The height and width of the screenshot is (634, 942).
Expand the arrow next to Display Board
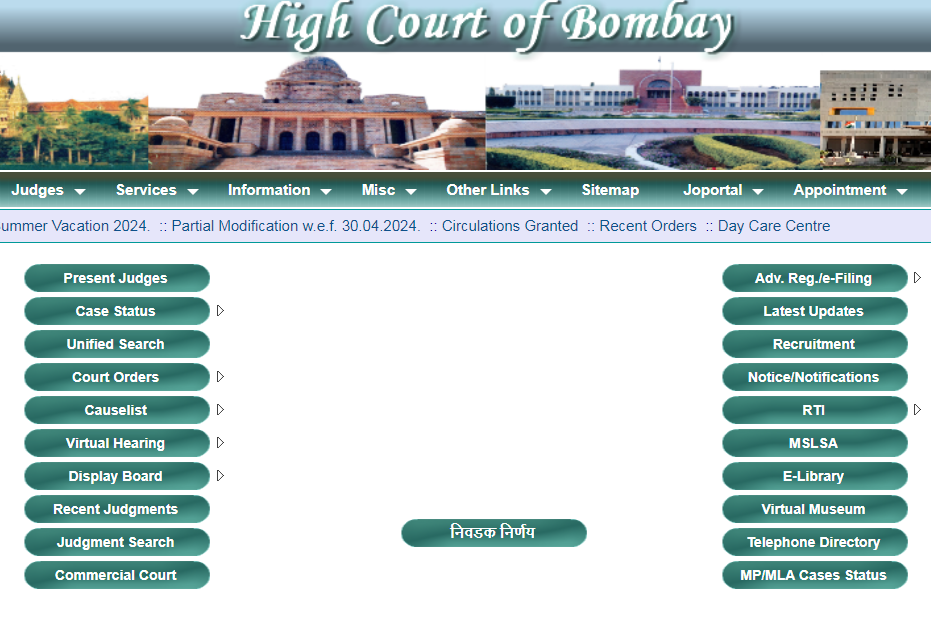220,476
